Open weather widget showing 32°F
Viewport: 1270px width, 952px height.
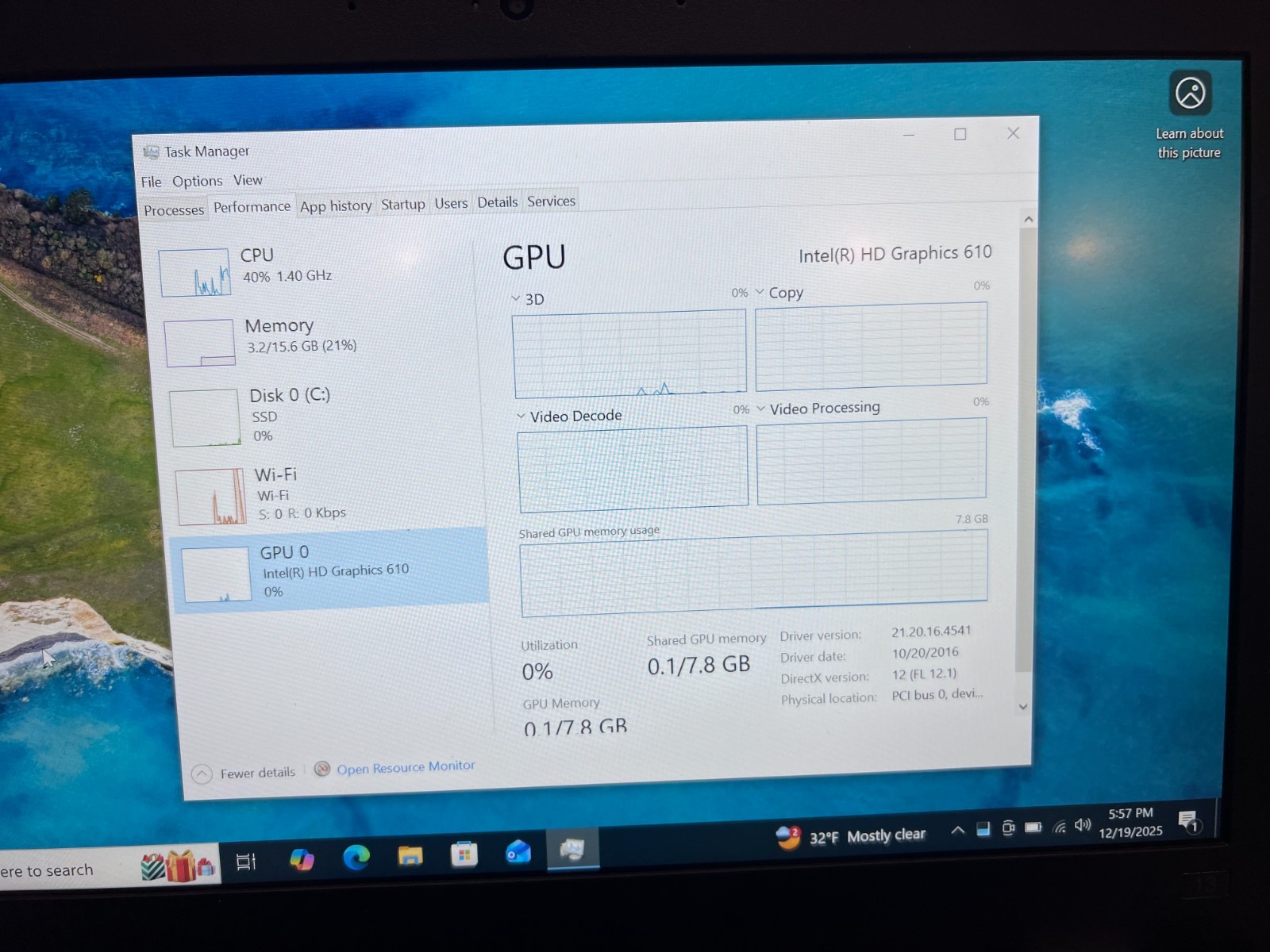[x=851, y=837]
